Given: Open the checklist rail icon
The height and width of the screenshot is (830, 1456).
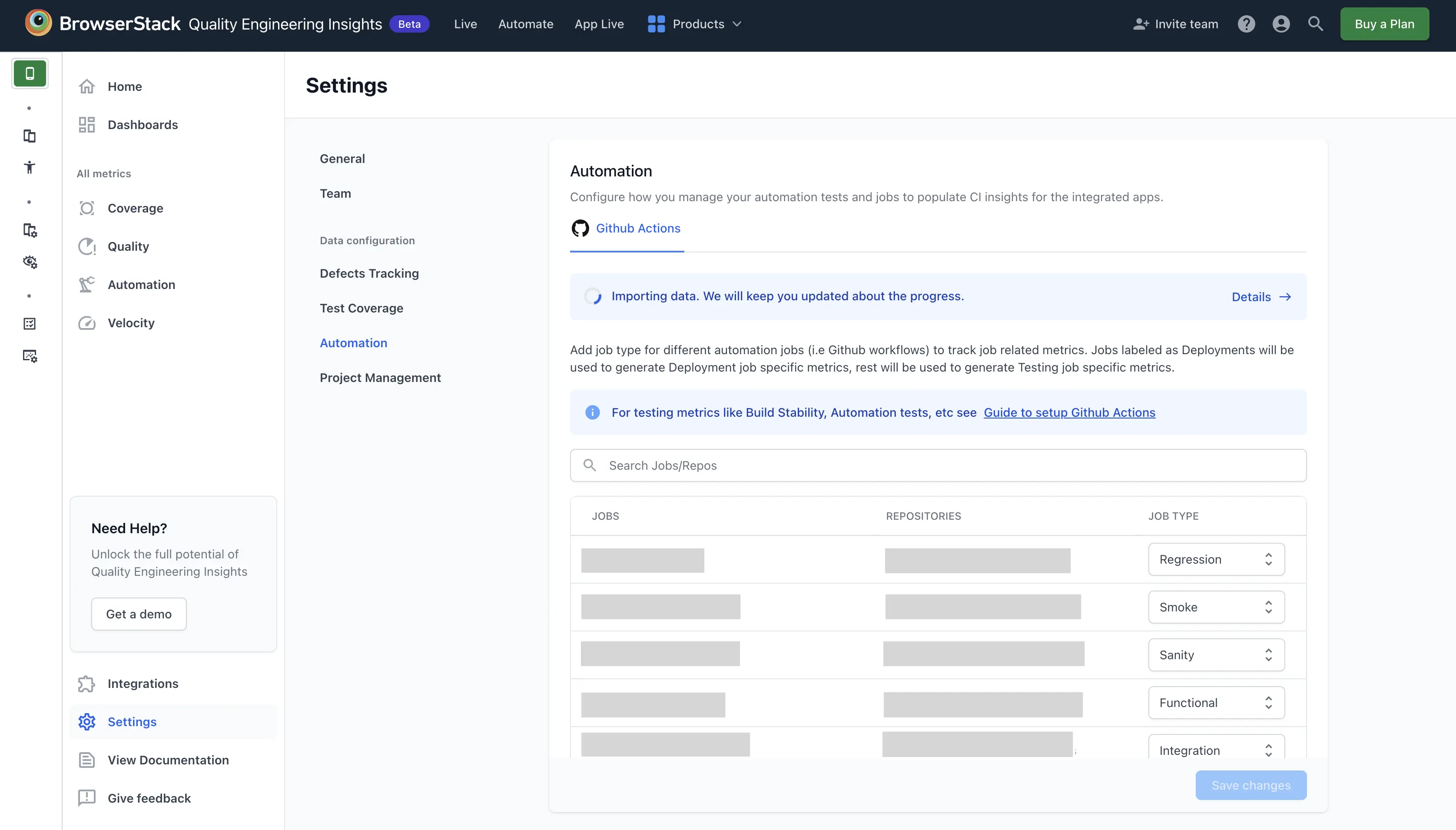Looking at the screenshot, I should [30, 324].
